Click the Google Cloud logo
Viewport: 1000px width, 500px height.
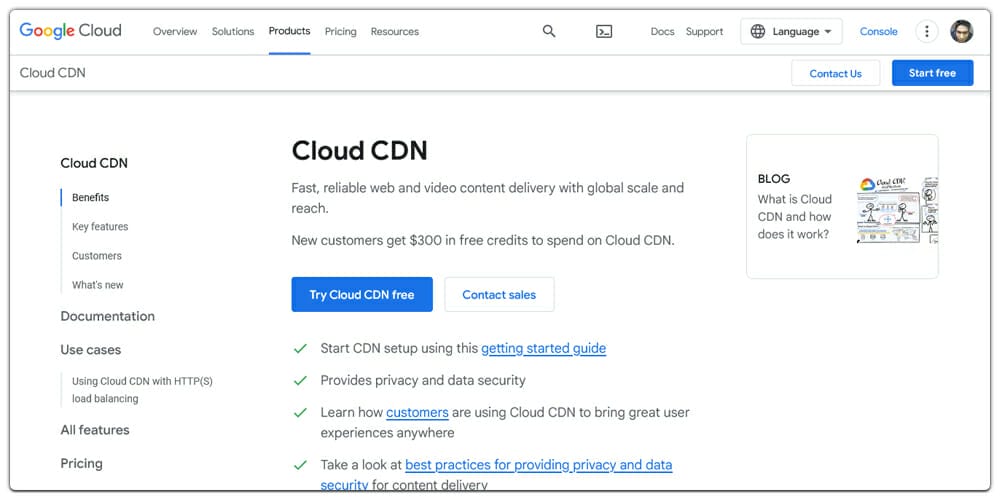[70, 31]
